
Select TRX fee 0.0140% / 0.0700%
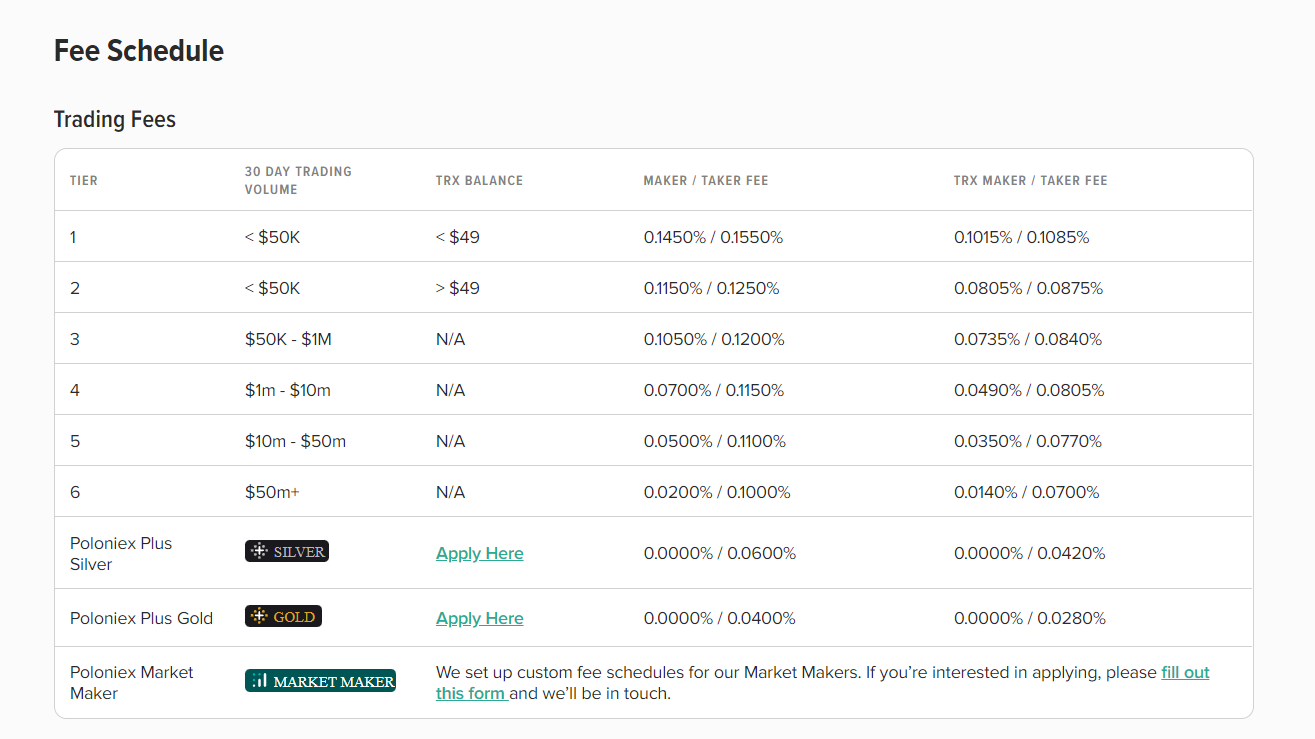1027,492
